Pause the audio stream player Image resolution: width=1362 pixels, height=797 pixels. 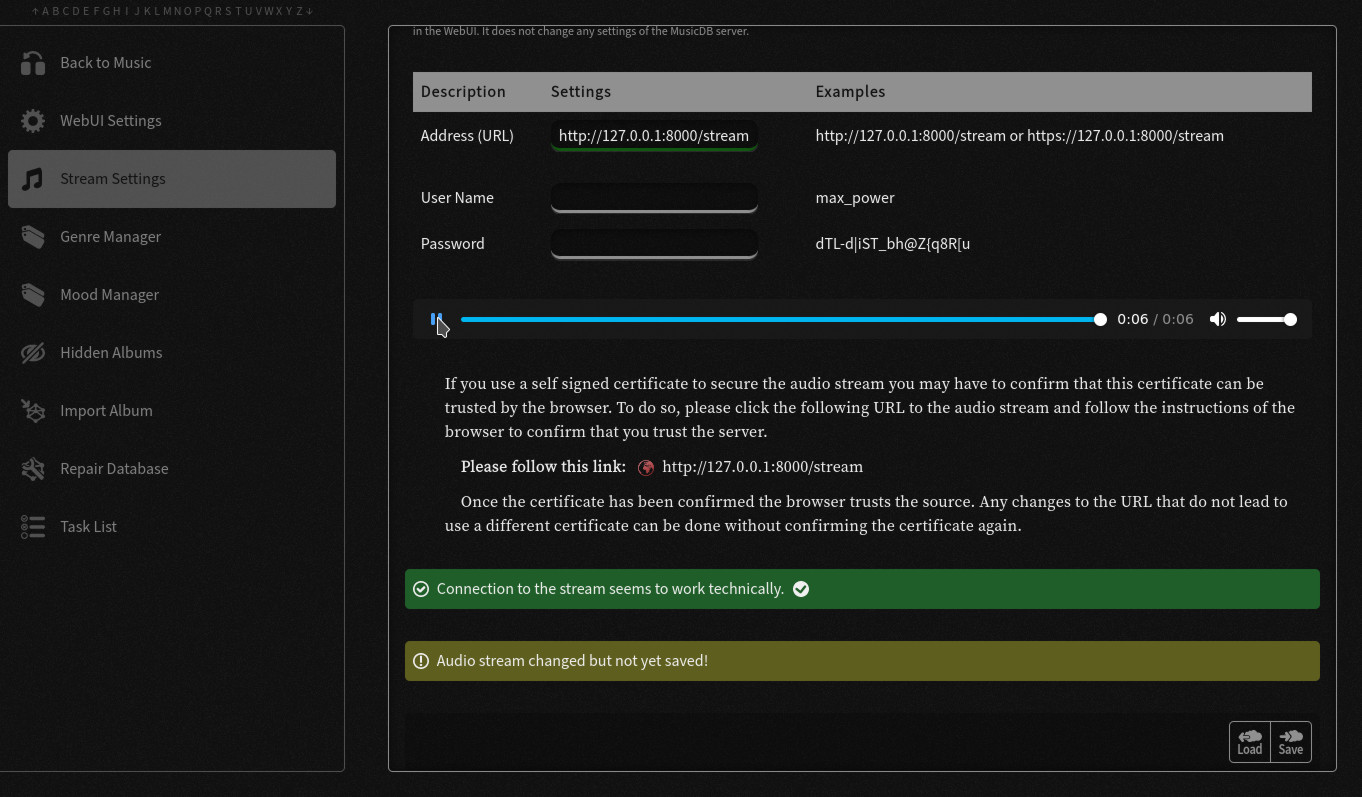(x=436, y=319)
